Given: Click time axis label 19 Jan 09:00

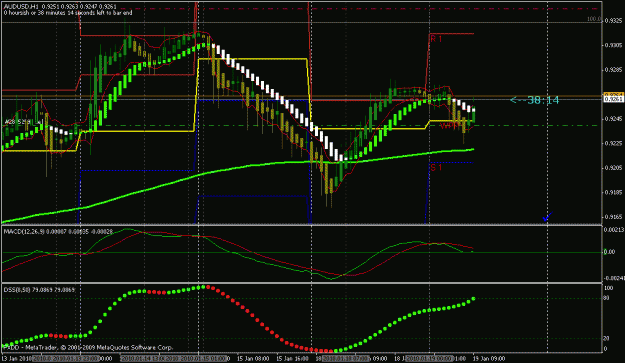Looking at the screenshot, I should coord(489,358).
